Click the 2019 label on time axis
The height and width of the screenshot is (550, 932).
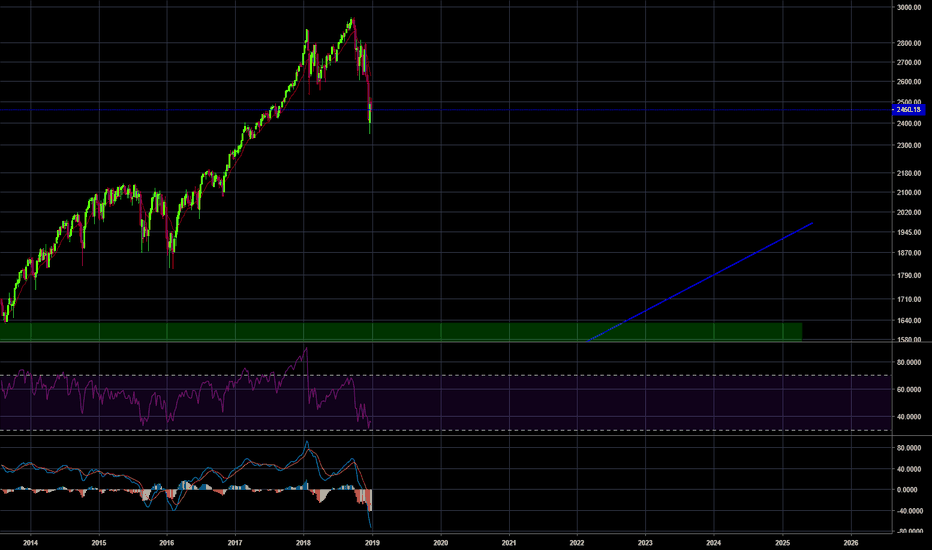click(372, 543)
